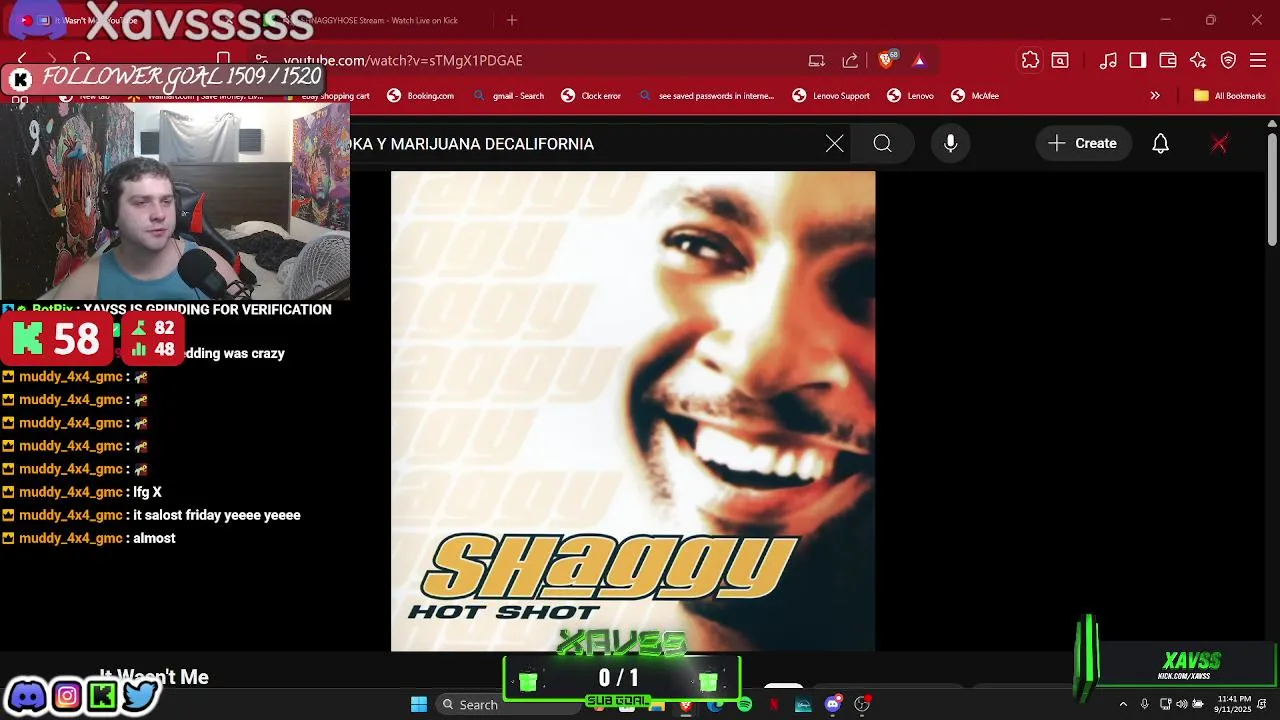Click the Discord overlay social icon
The image size is (1280, 720).
(x=27, y=696)
